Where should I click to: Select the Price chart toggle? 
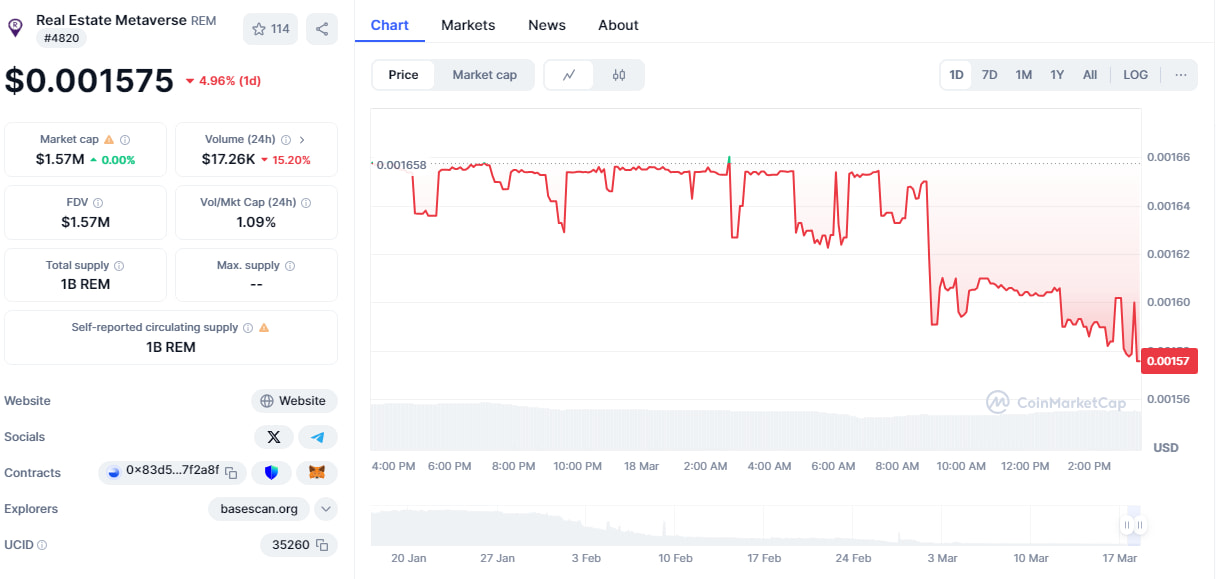coord(403,75)
